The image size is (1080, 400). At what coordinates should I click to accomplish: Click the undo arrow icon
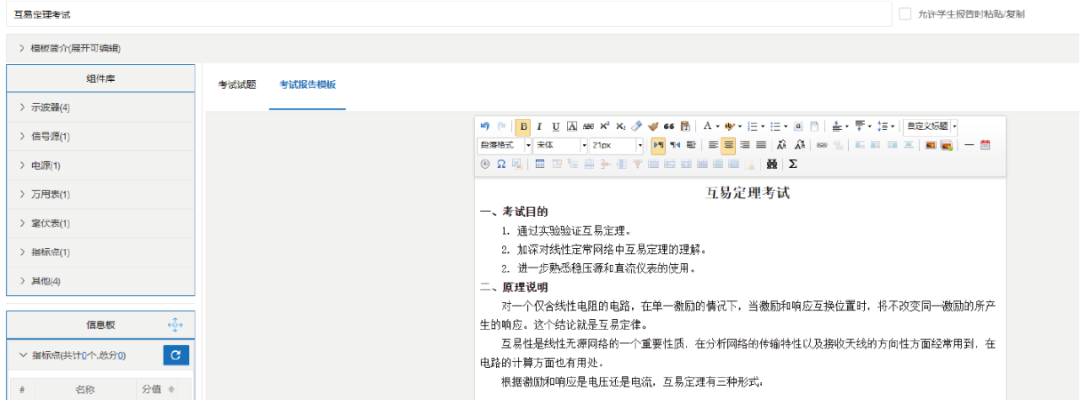486,127
